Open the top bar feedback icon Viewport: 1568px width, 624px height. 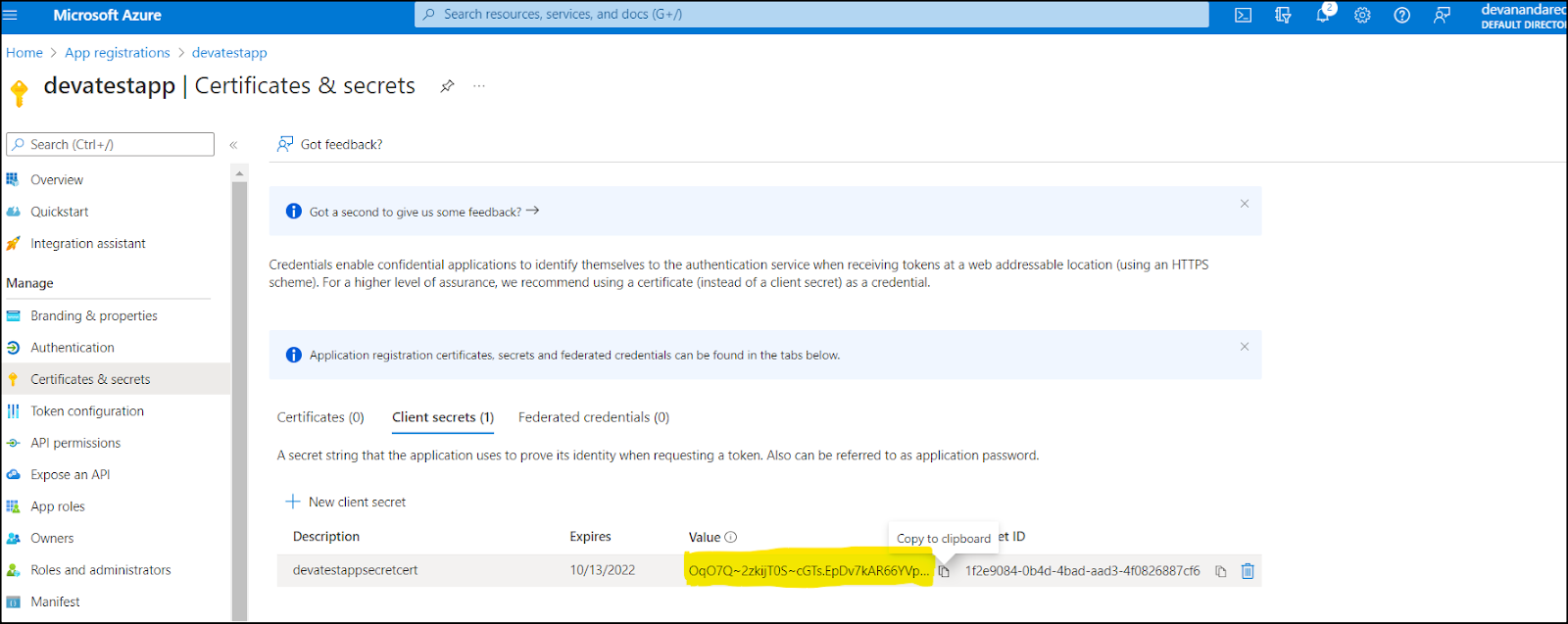1442,16
